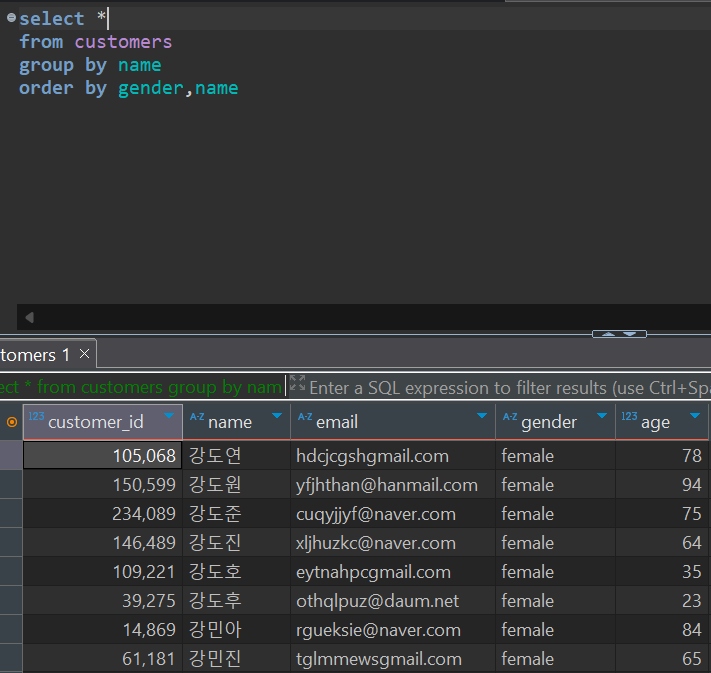The height and width of the screenshot is (673, 711).
Task: Select email cell eytnahpcgmail.com
Action: (x=393, y=571)
